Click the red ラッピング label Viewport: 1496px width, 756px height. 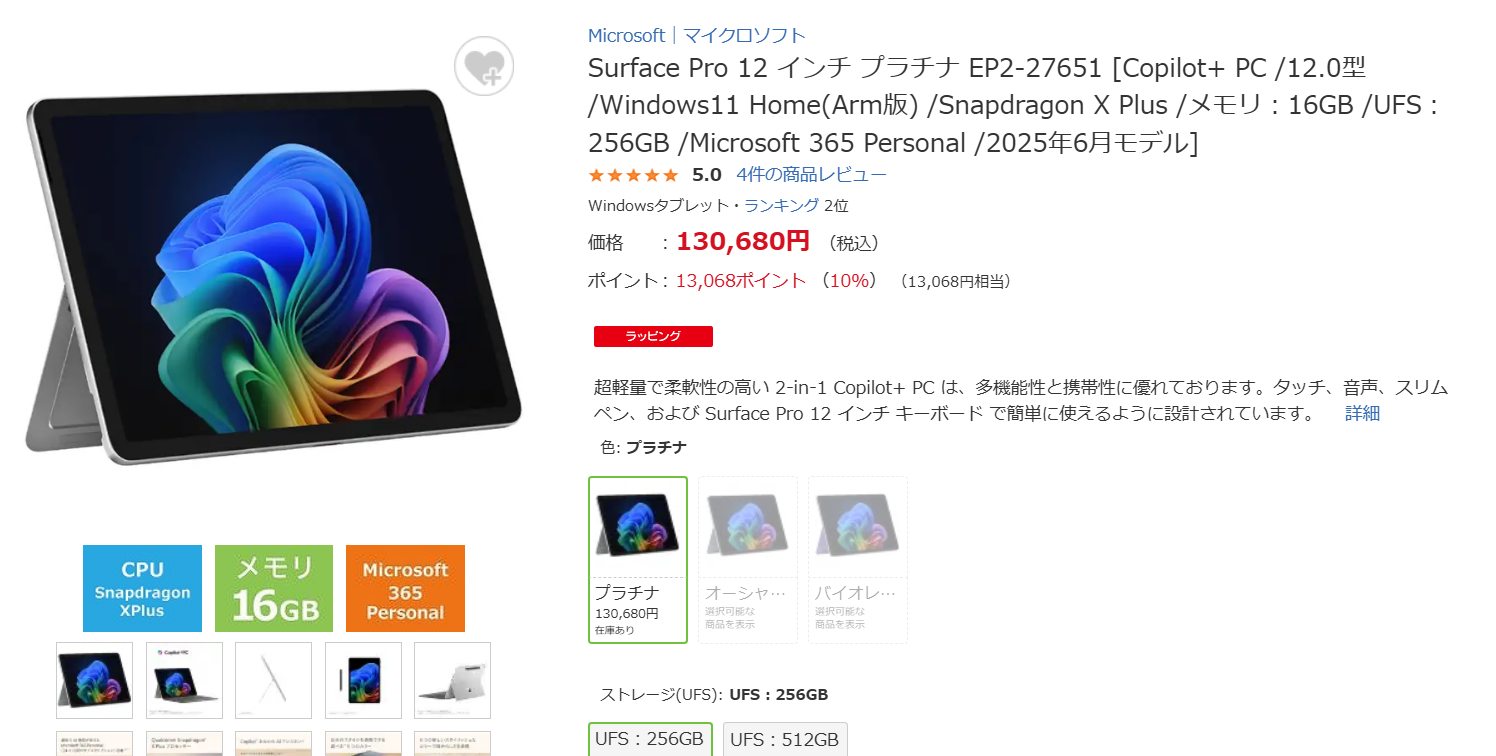pyautogui.click(x=653, y=337)
